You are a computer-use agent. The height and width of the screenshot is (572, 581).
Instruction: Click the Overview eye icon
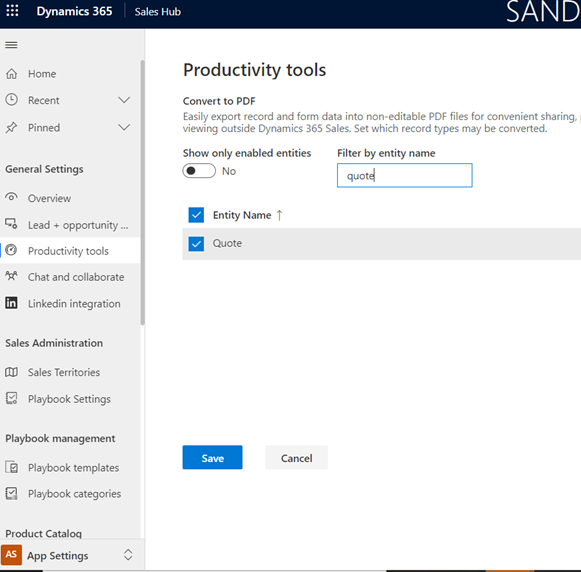pos(11,197)
